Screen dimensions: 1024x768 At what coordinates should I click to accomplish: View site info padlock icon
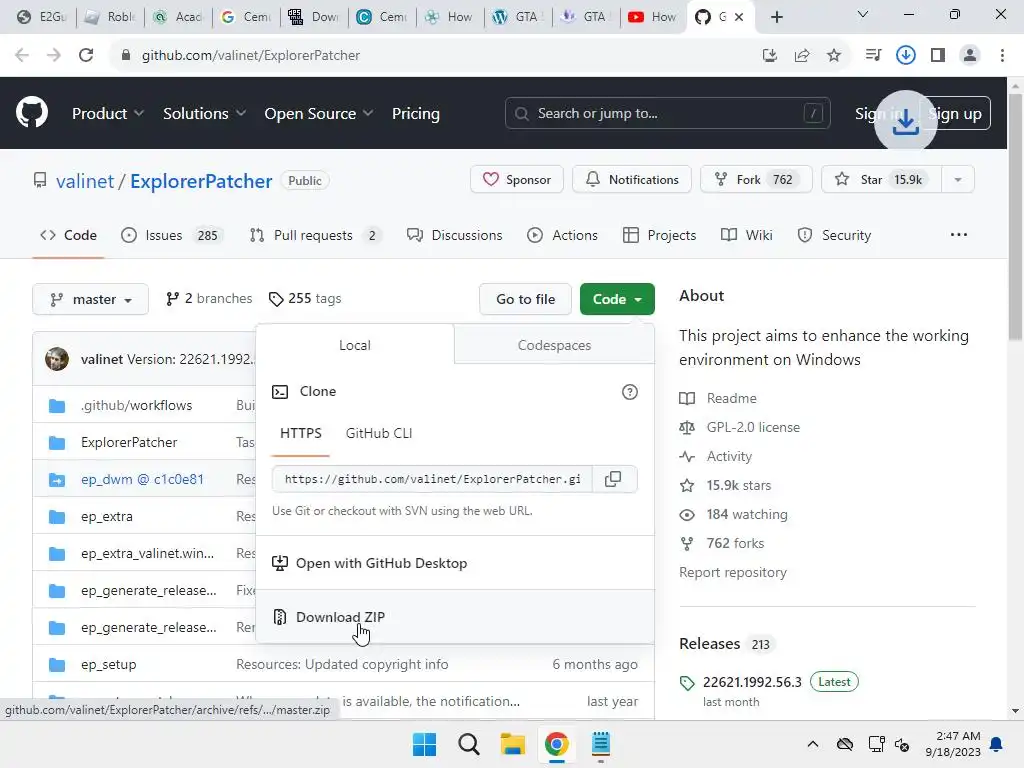click(x=126, y=56)
